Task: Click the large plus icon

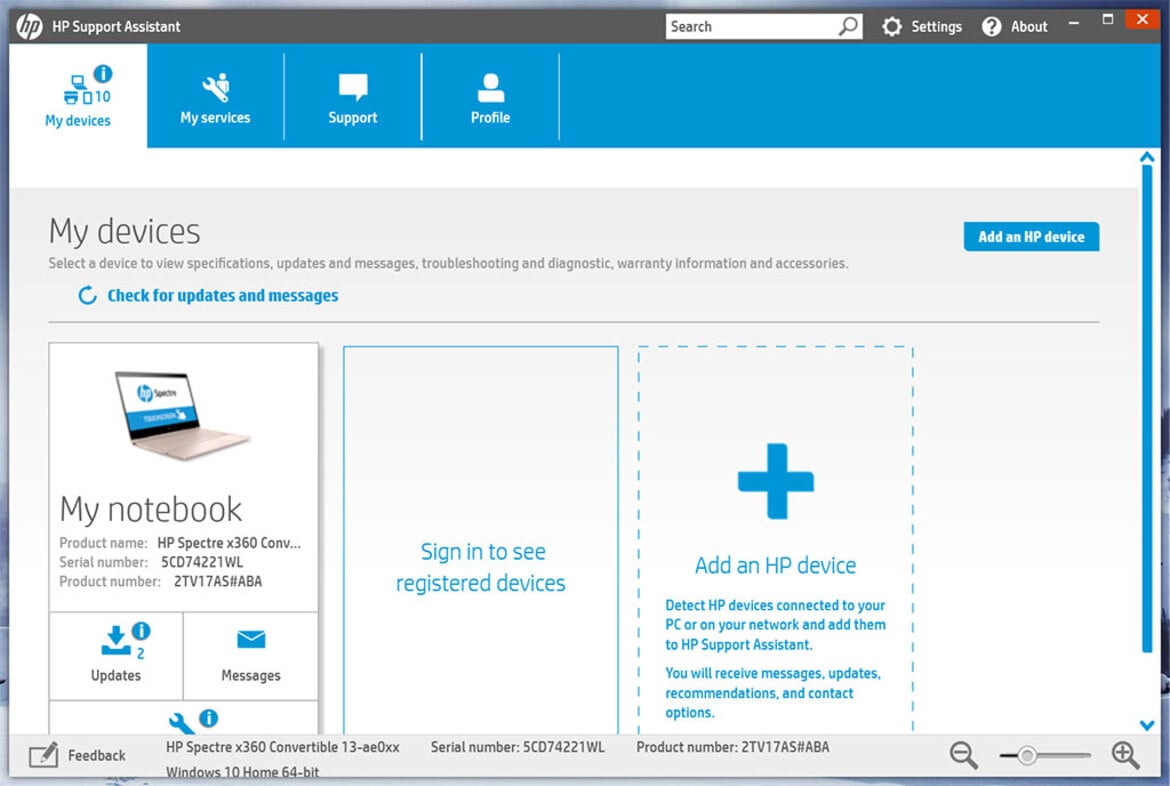Action: click(x=775, y=481)
